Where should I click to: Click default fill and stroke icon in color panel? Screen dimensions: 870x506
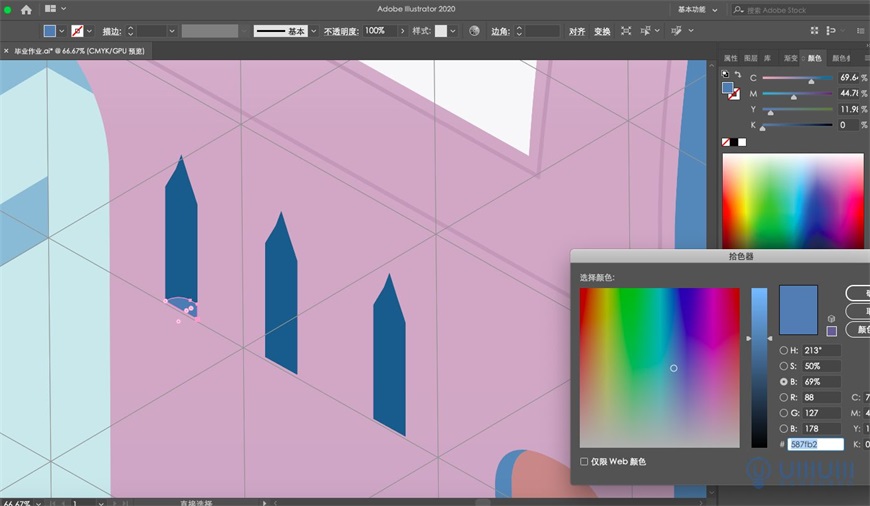pyautogui.click(x=725, y=74)
